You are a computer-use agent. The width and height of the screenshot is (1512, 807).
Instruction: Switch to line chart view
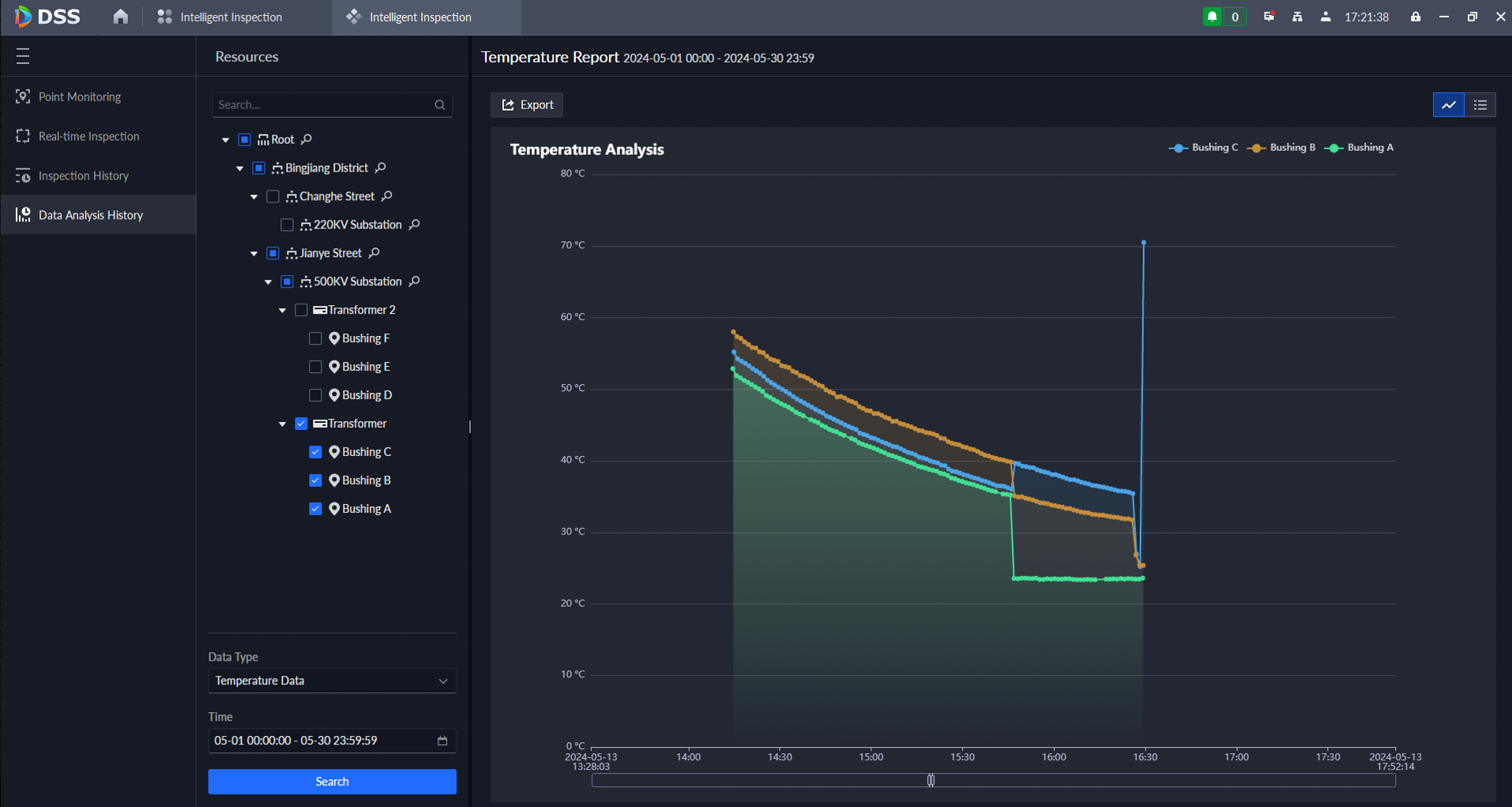pos(1448,104)
